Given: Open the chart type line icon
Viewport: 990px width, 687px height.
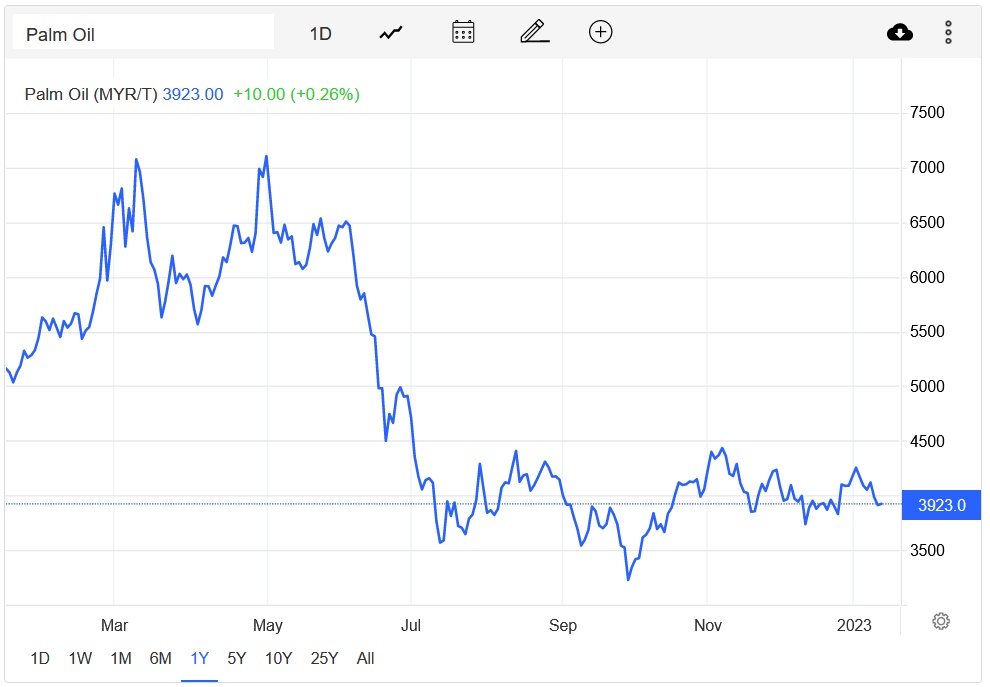Looking at the screenshot, I should pyautogui.click(x=390, y=33).
